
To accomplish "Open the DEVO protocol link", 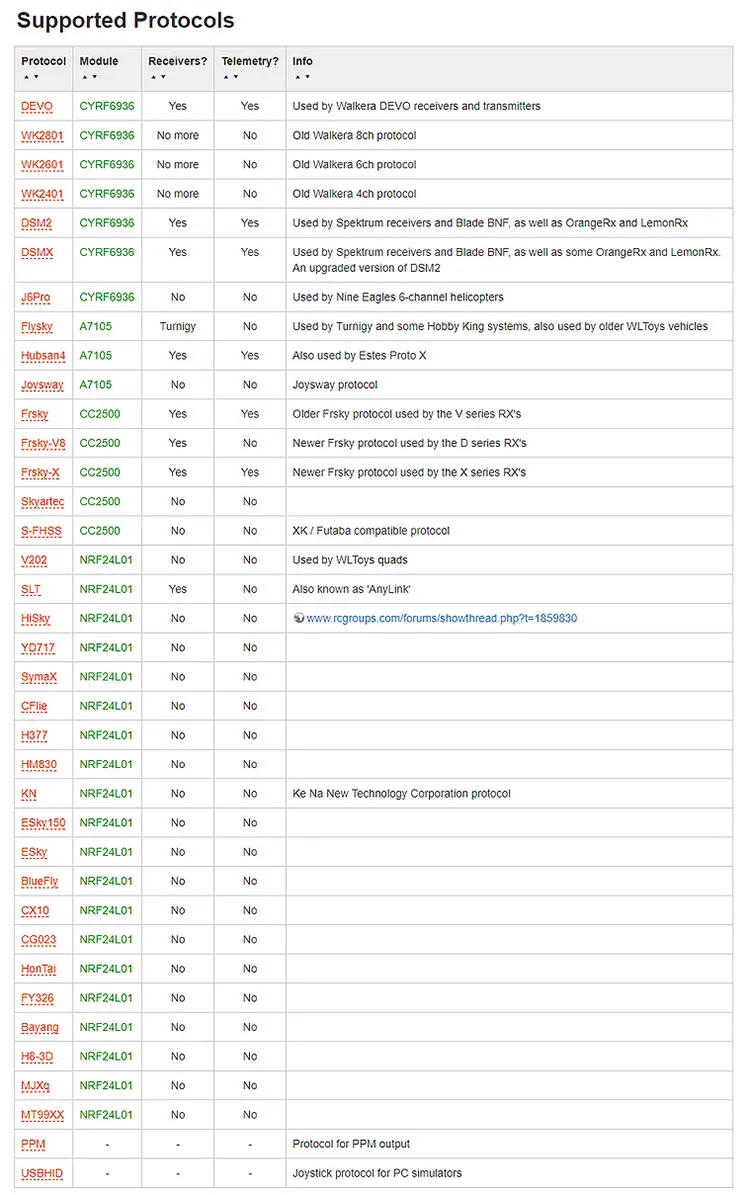I will (37, 107).
